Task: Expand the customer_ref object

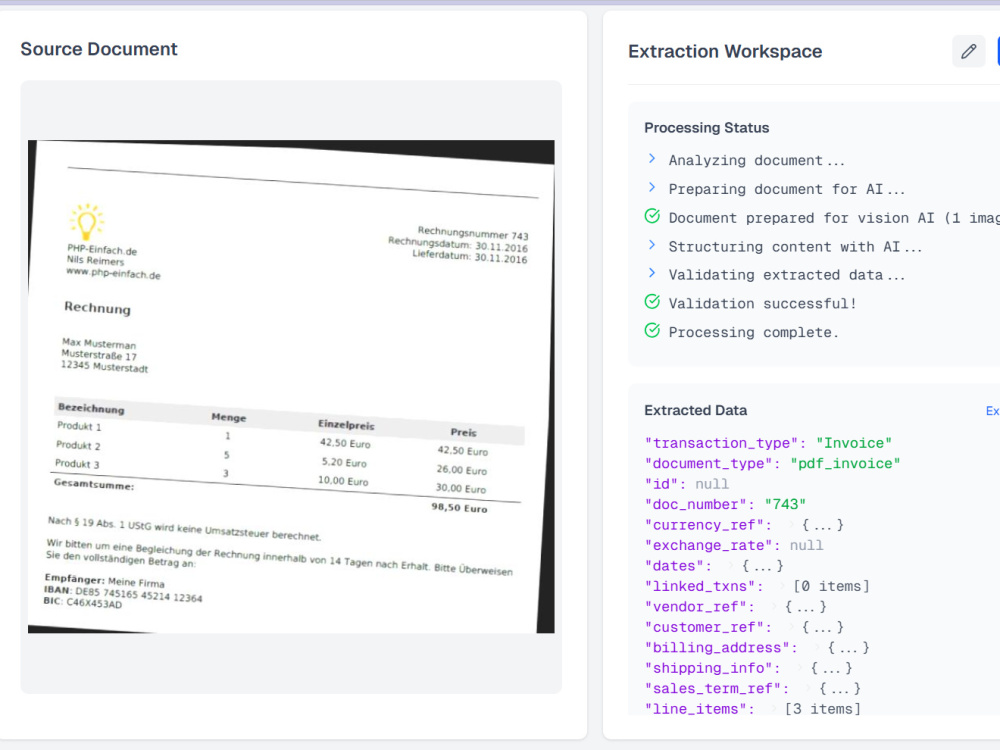Action: tap(792, 627)
